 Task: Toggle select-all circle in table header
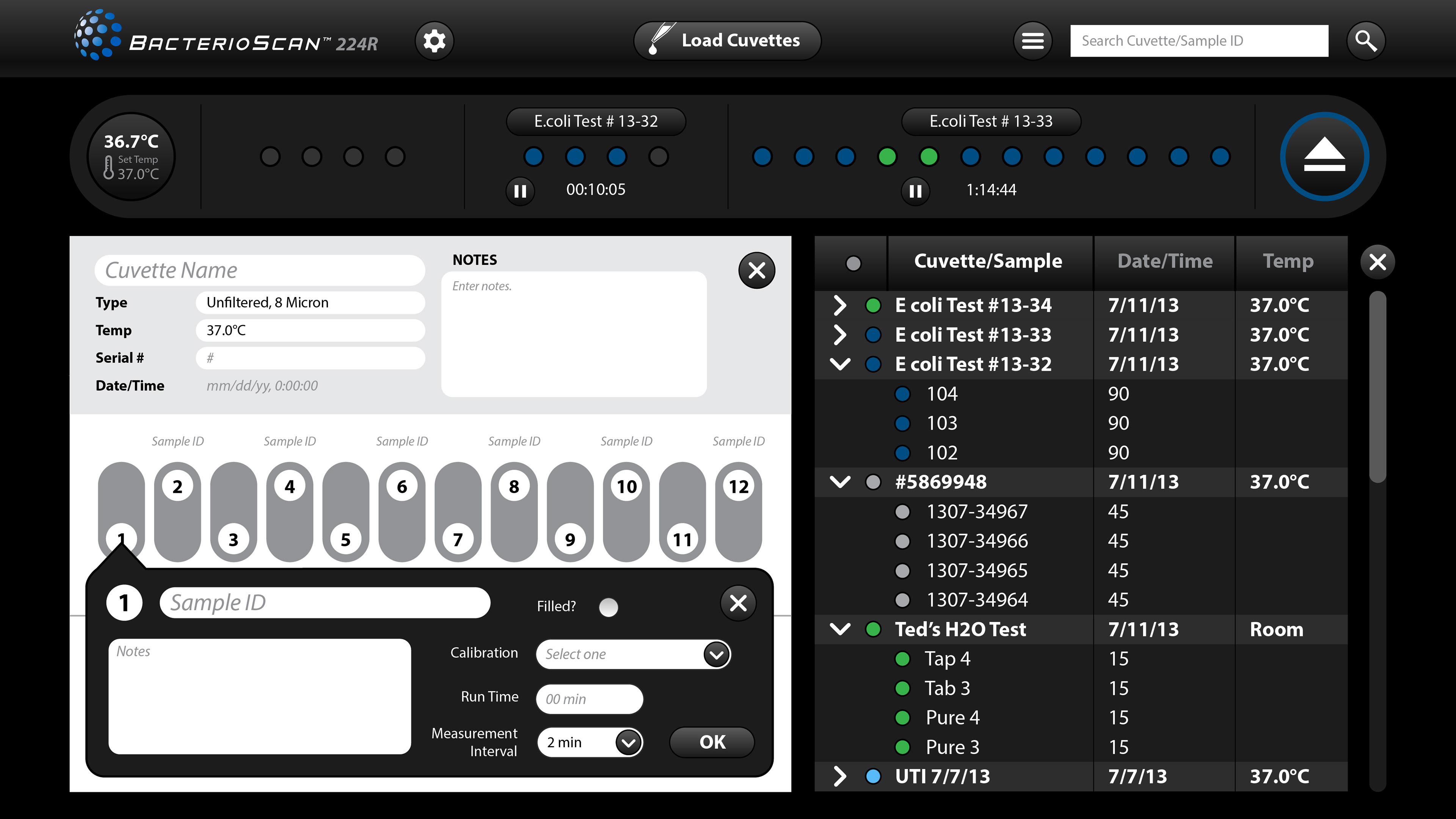[853, 263]
